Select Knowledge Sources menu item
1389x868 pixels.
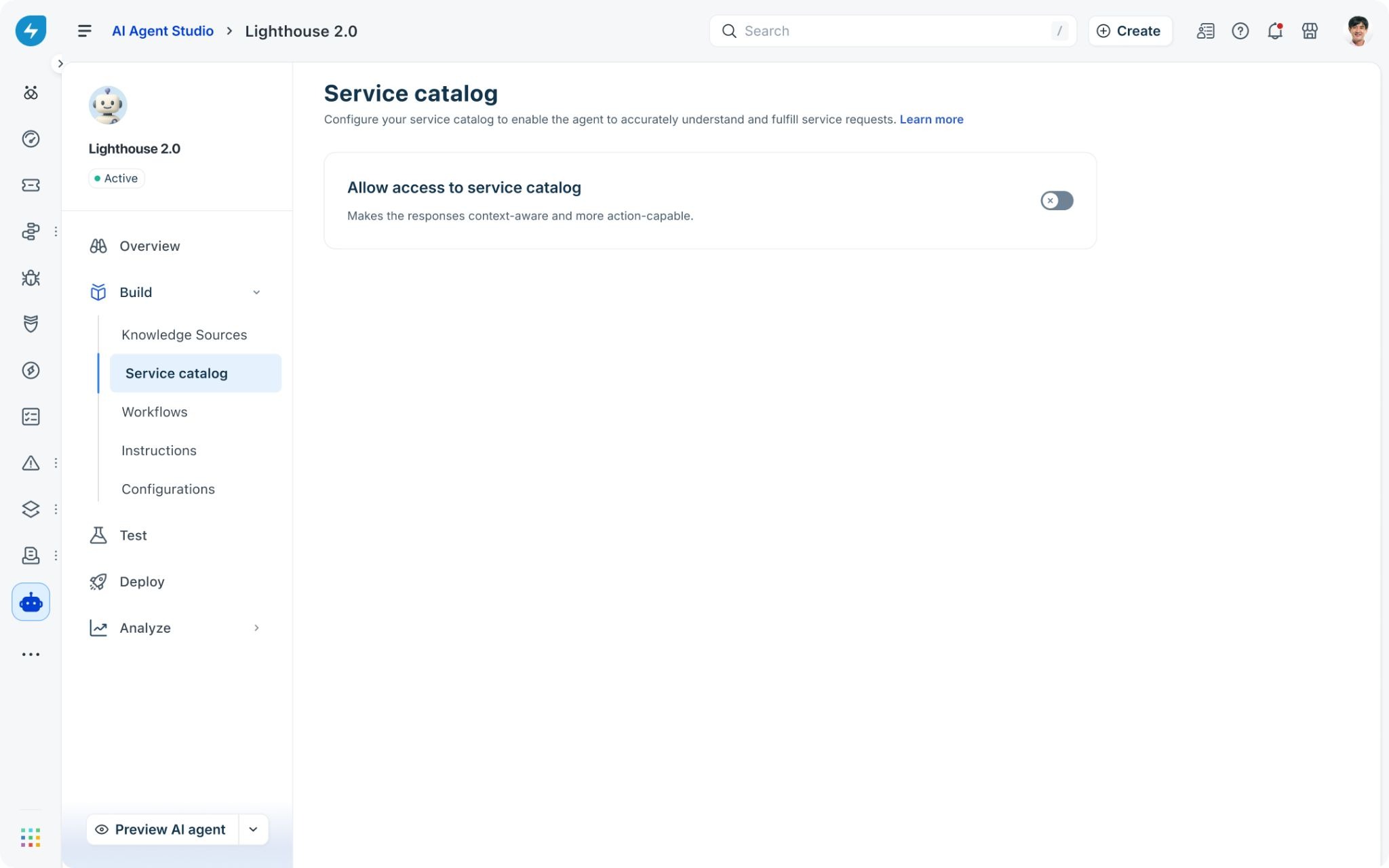point(184,335)
